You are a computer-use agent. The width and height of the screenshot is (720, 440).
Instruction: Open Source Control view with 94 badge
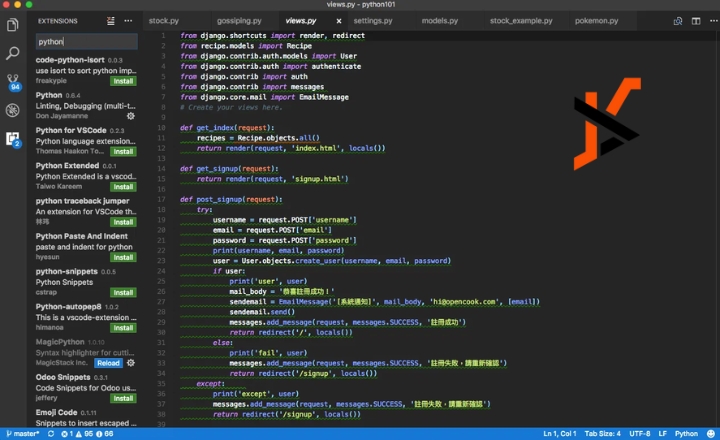pyautogui.click(x=13, y=82)
